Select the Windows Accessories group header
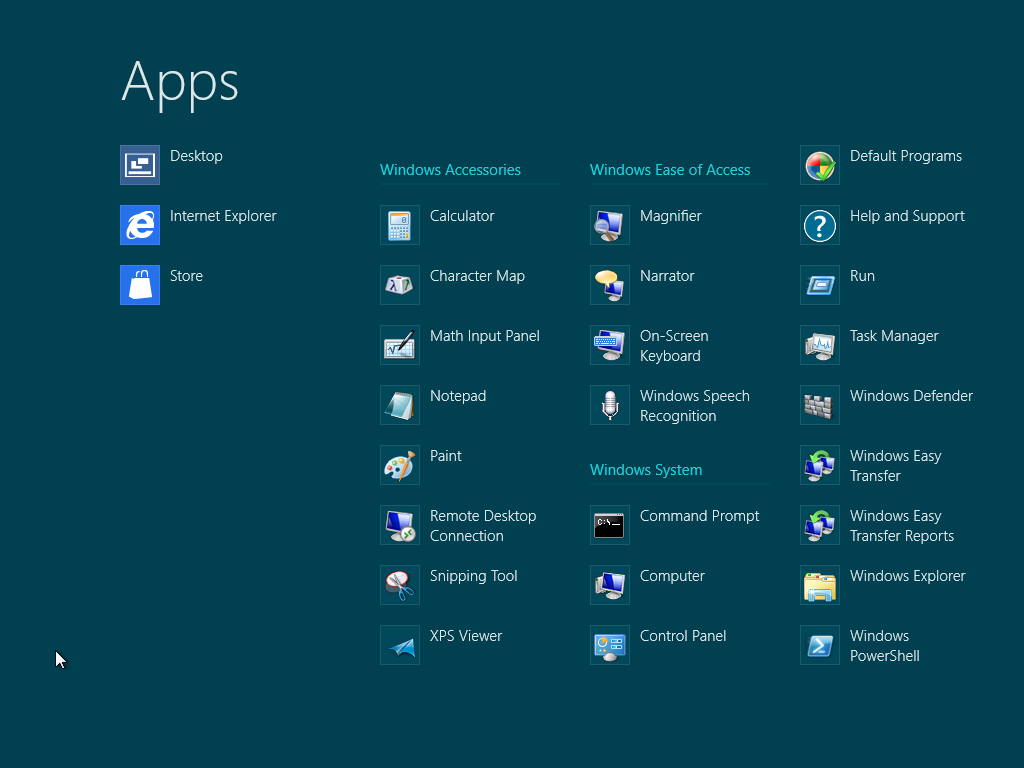Image resolution: width=1024 pixels, height=768 pixels. 450,170
